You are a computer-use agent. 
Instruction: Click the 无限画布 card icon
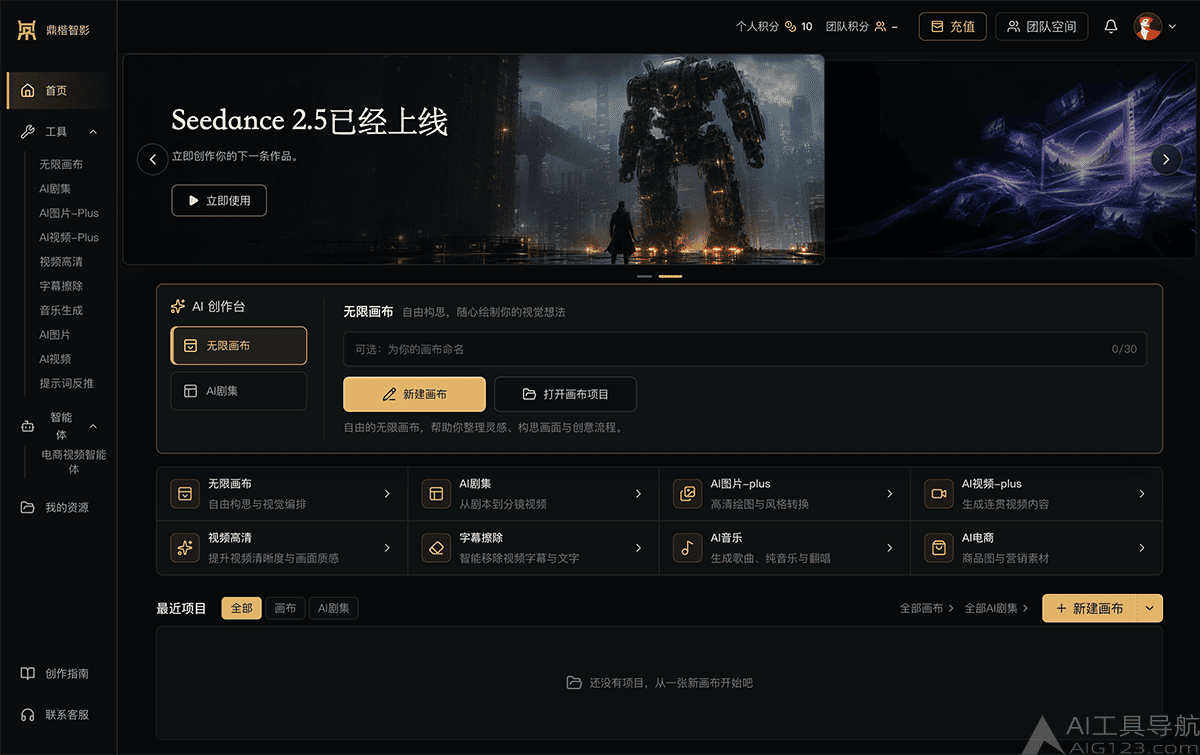(185, 494)
